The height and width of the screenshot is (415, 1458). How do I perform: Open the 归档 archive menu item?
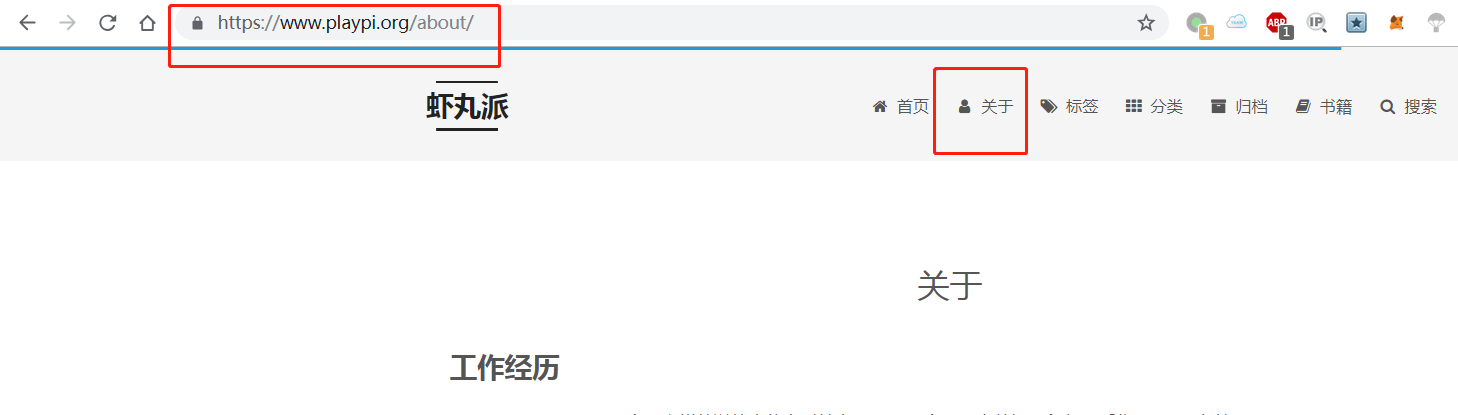tap(1239, 106)
